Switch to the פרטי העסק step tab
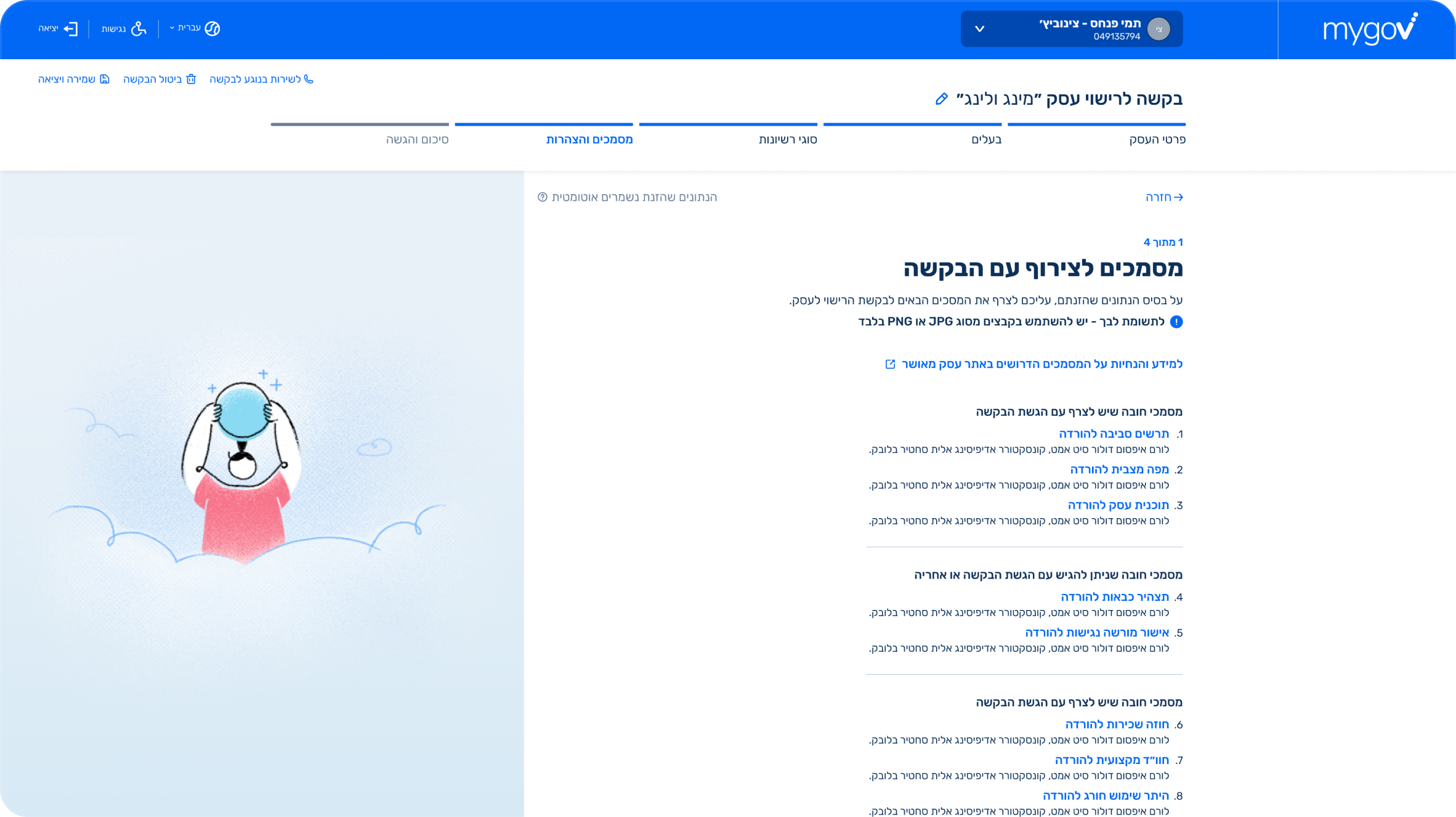This screenshot has height=817, width=1456. 1157,139
